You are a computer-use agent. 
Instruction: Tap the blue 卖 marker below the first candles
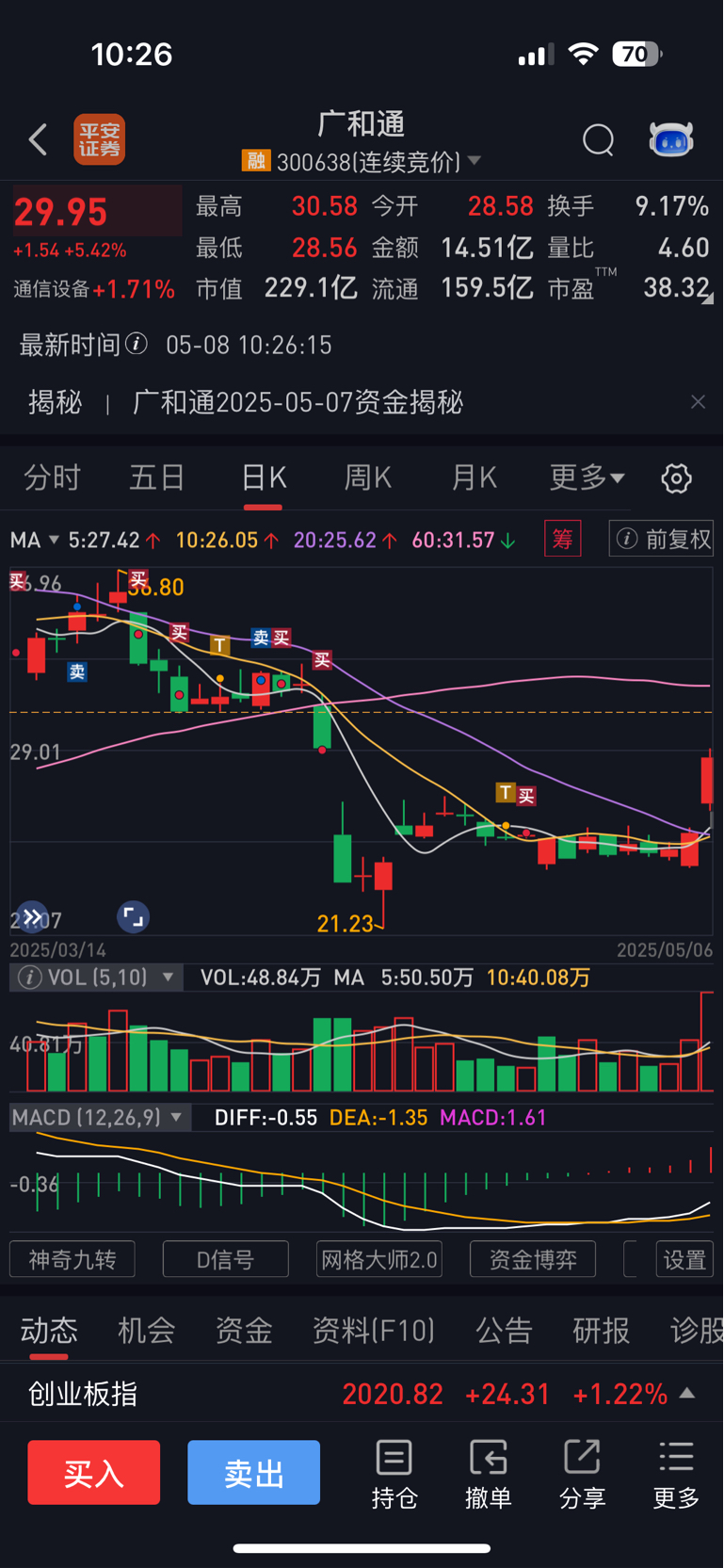(x=77, y=671)
